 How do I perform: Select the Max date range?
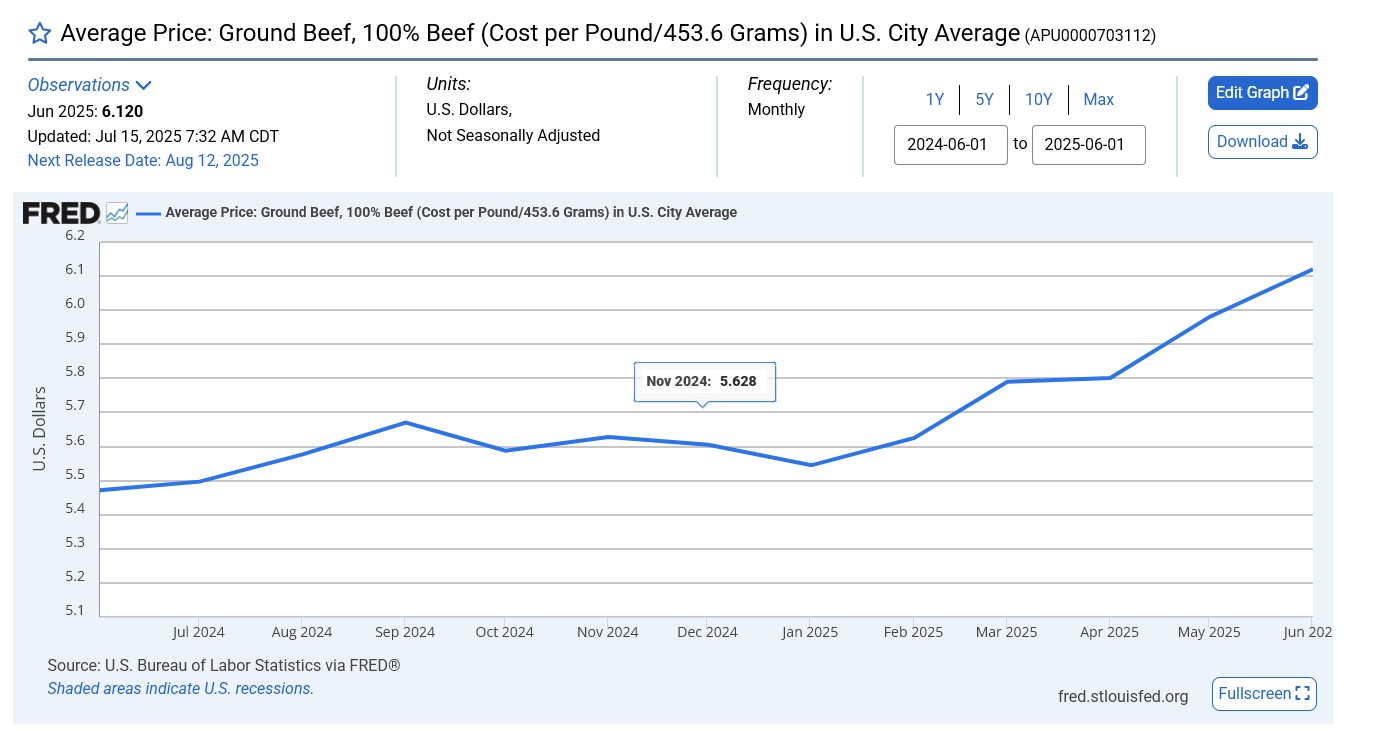tap(1099, 100)
